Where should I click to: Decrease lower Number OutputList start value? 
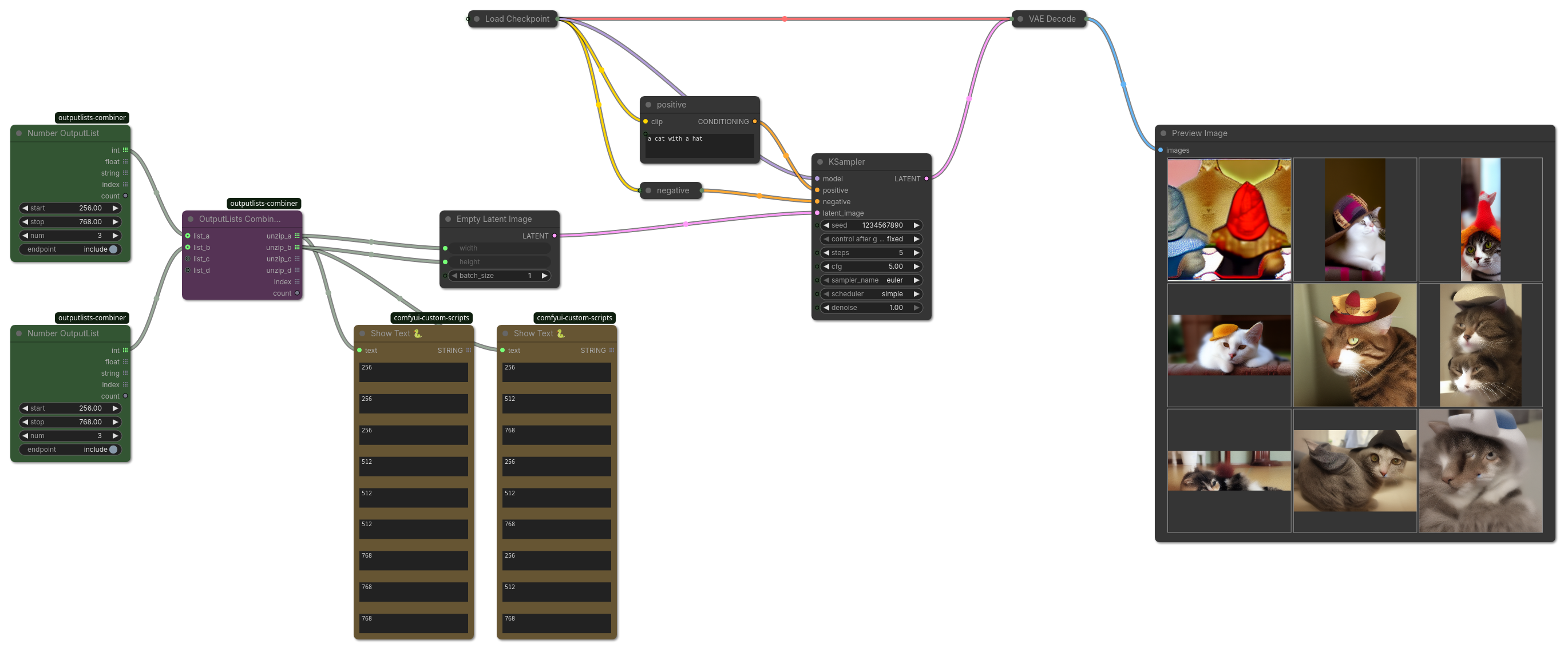(x=25, y=408)
